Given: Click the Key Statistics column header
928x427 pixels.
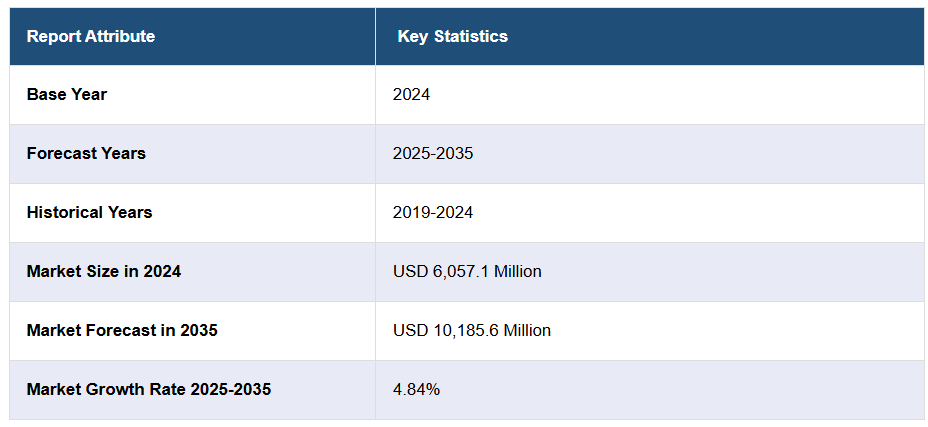Looking at the screenshot, I should tap(452, 37).
